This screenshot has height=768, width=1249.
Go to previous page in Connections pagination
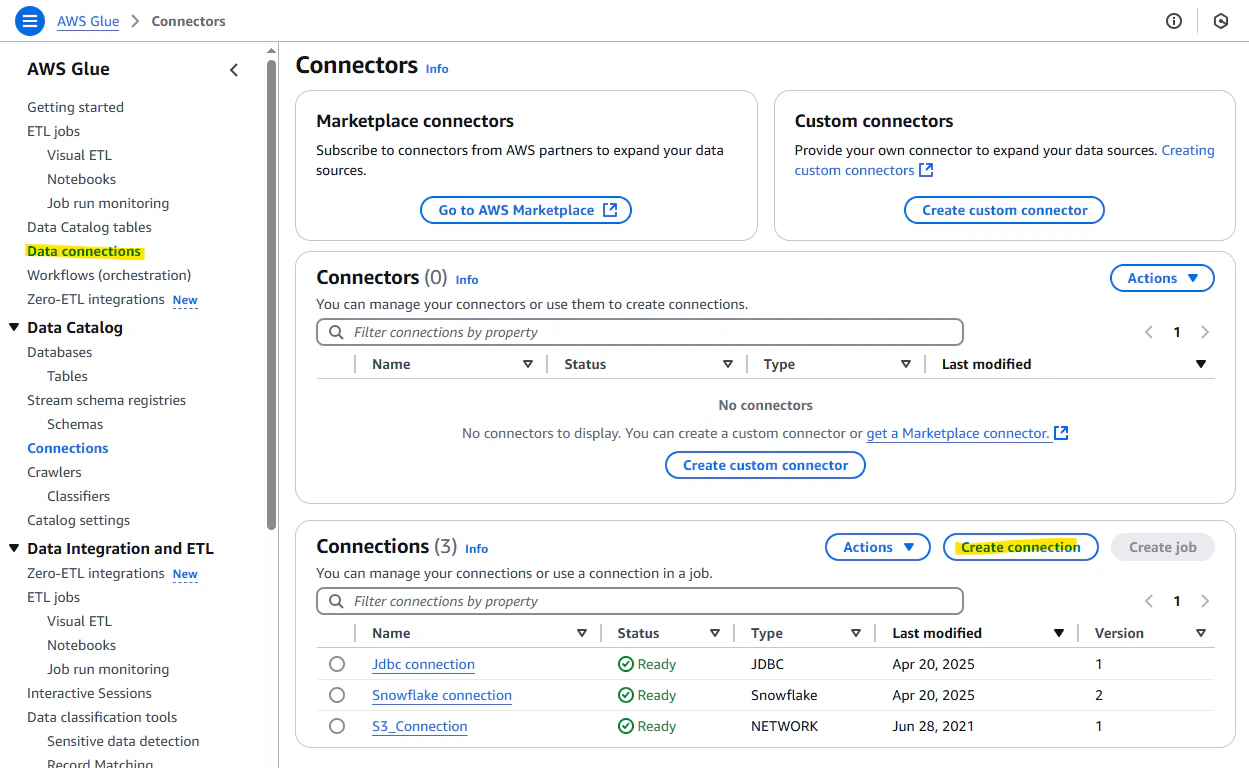[x=1149, y=601]
